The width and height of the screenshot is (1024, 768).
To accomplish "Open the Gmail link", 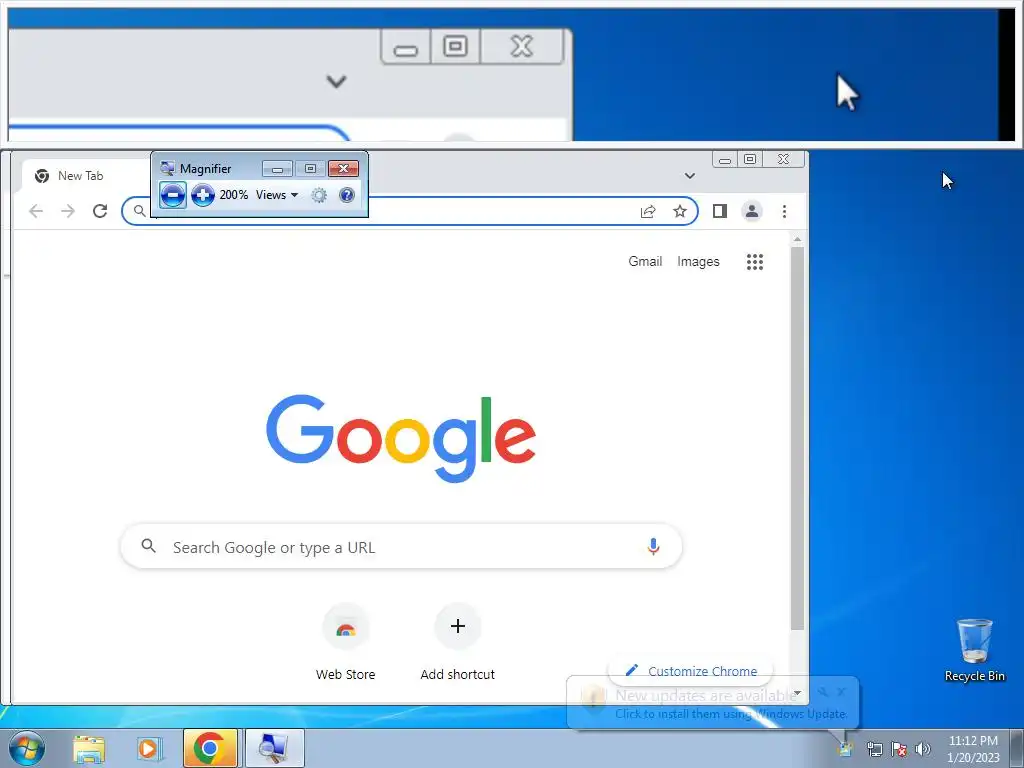I will click(645, 261).
